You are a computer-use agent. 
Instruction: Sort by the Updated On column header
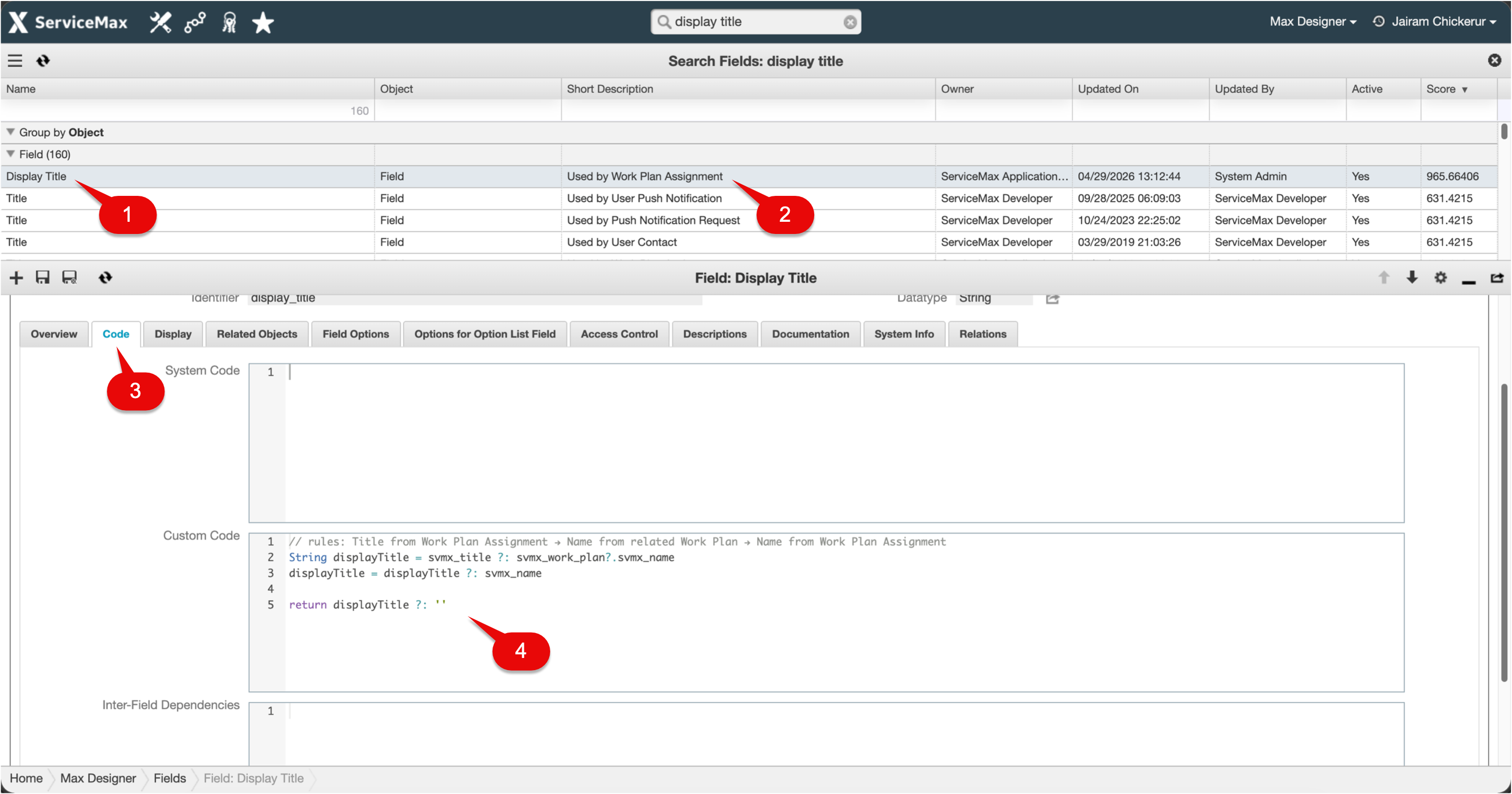[x=1141, y=89]
